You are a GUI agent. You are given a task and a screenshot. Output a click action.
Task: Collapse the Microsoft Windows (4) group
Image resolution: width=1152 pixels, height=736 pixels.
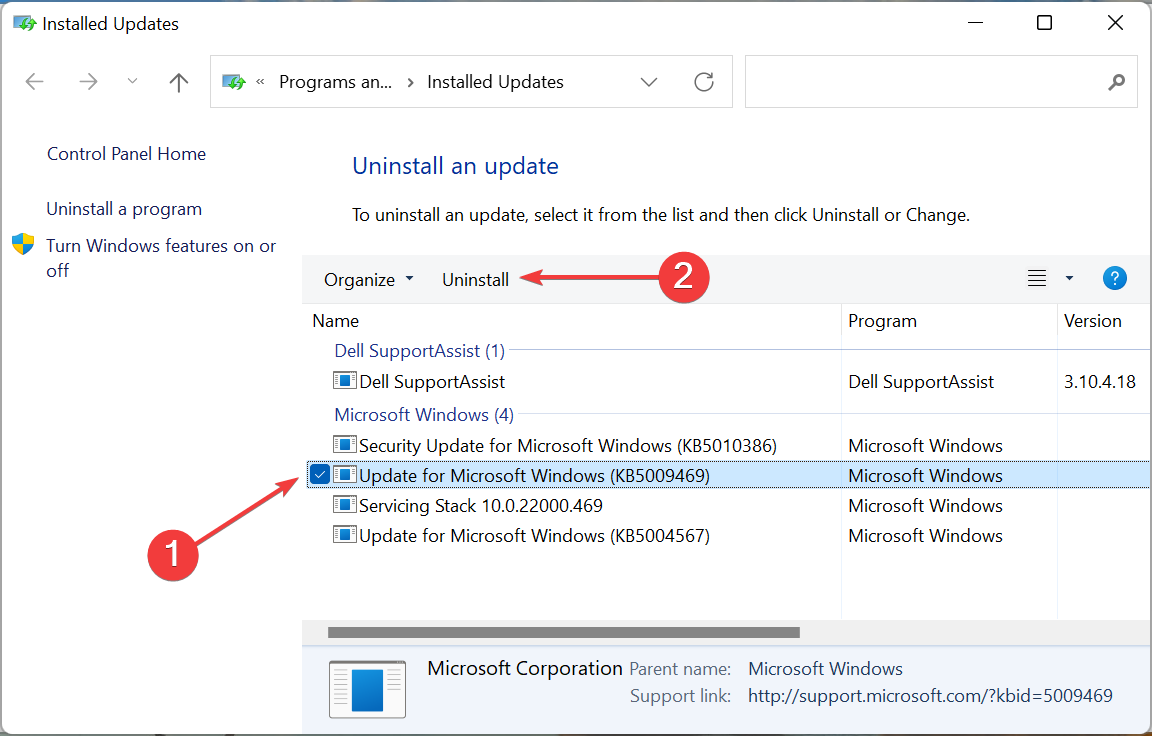pos(424,415)
